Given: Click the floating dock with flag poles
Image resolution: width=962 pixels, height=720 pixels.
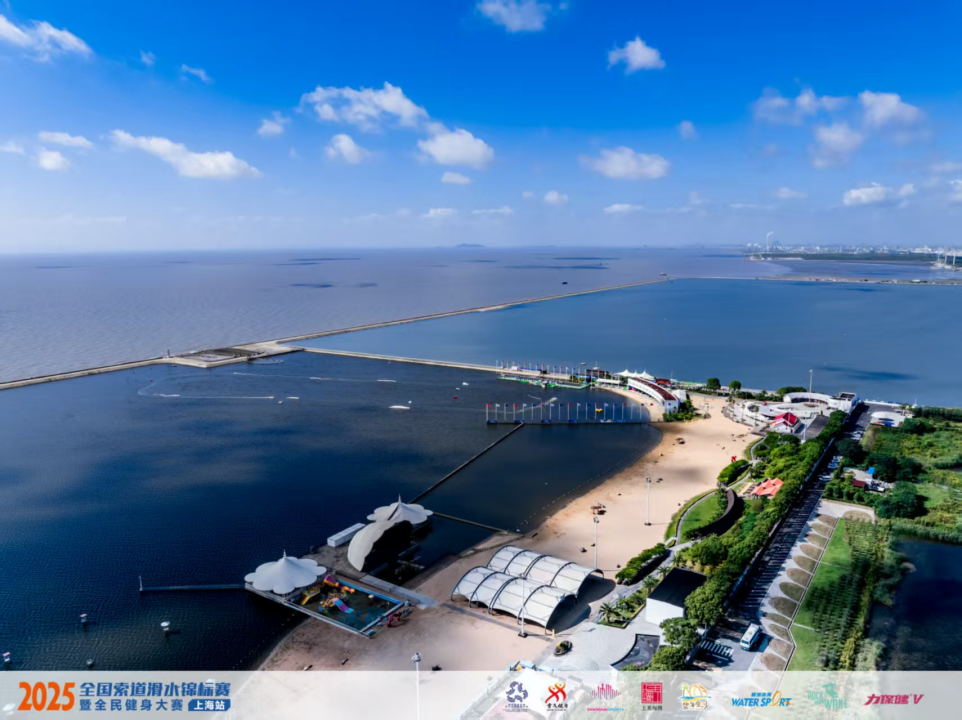Looking at the screenshot, I should click(566, 414).
